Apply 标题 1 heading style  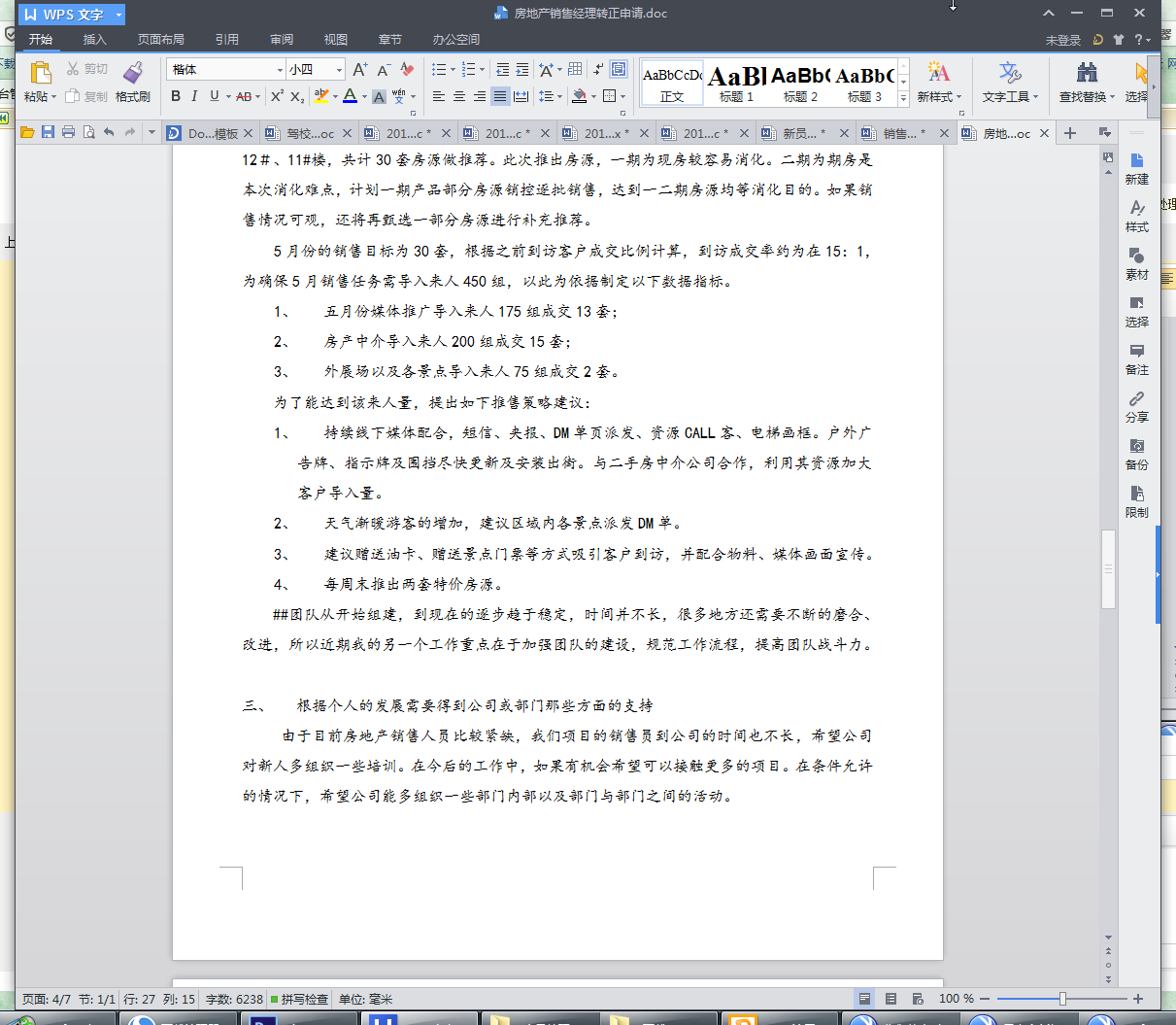(x=736, y=83)
